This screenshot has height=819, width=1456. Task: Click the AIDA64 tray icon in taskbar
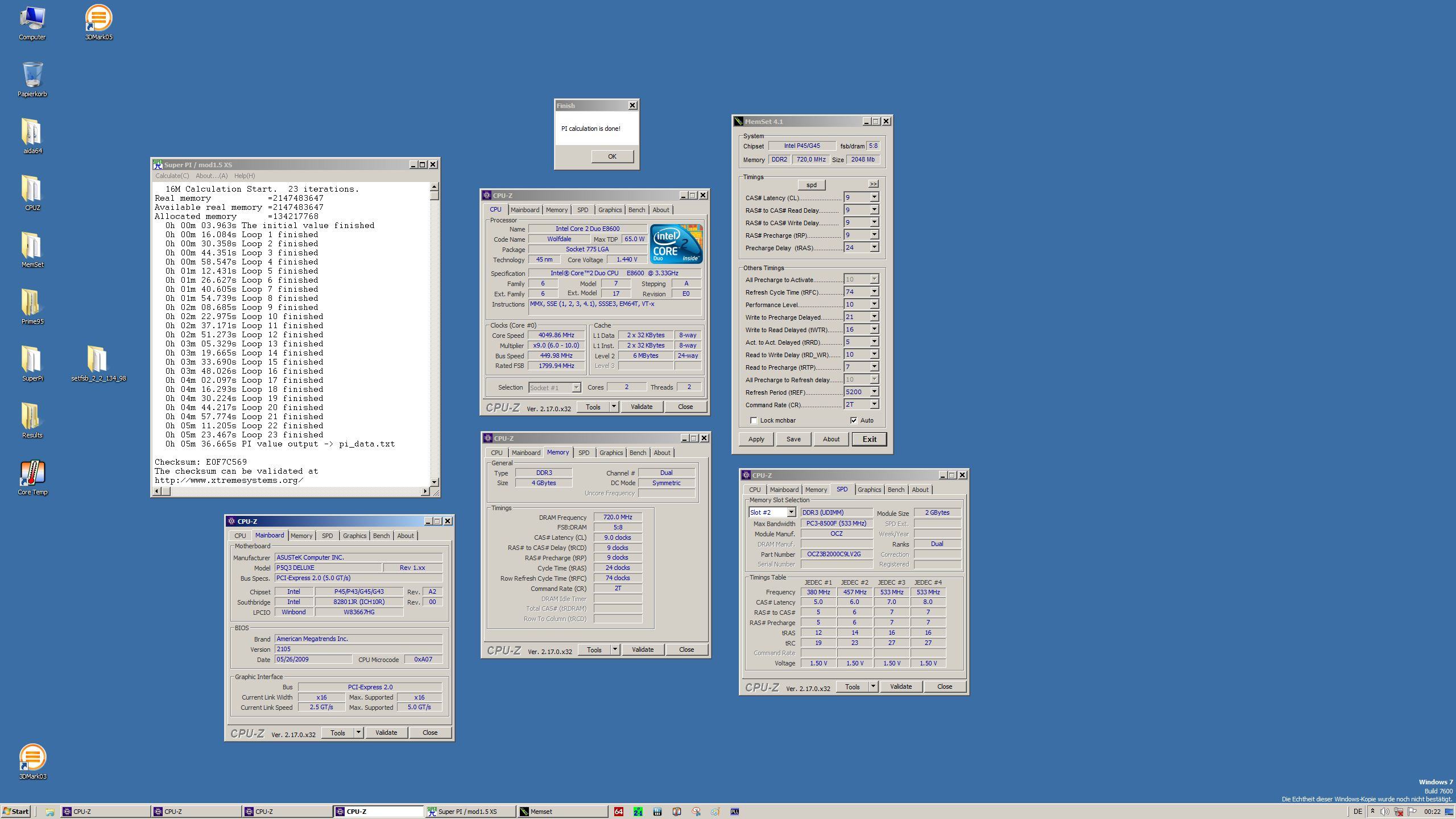pos(618,812)
